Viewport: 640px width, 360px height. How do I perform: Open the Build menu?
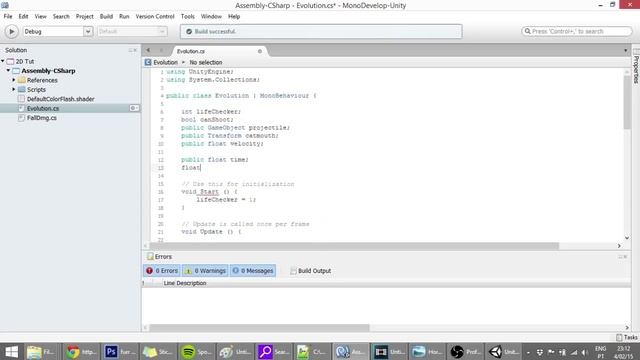point(106,16)
